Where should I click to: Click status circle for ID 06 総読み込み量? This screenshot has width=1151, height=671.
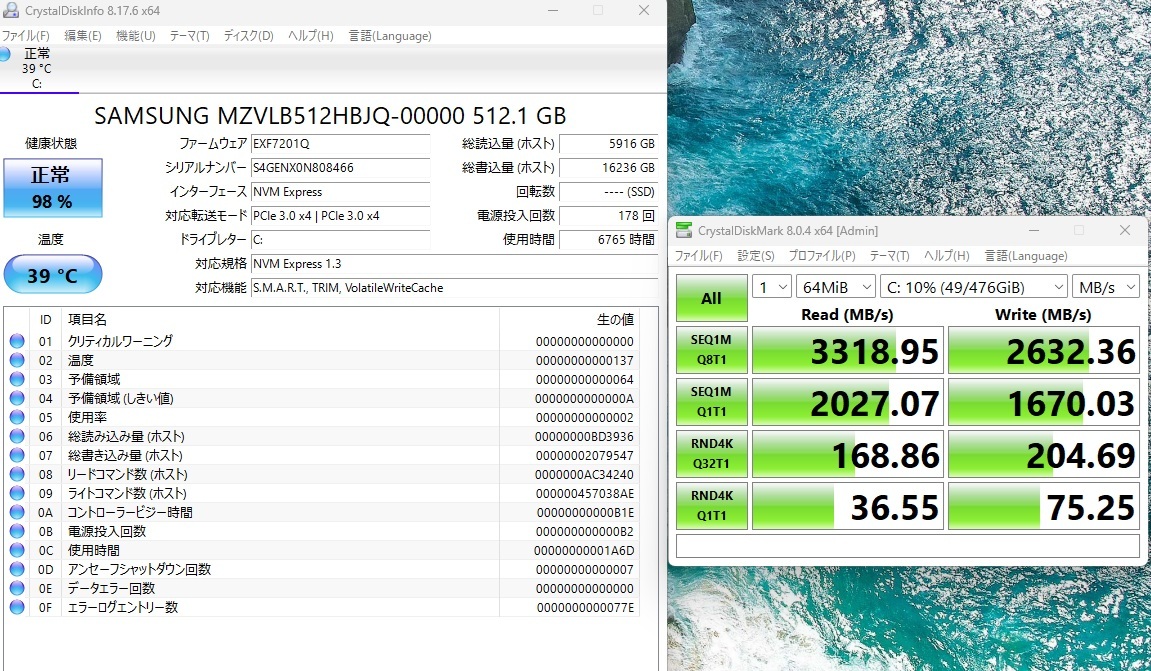tap(17, 436)
